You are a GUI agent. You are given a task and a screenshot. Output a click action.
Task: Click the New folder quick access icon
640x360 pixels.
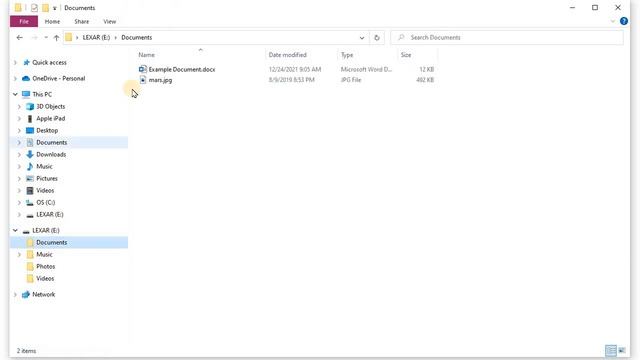[x=45, y=8]
